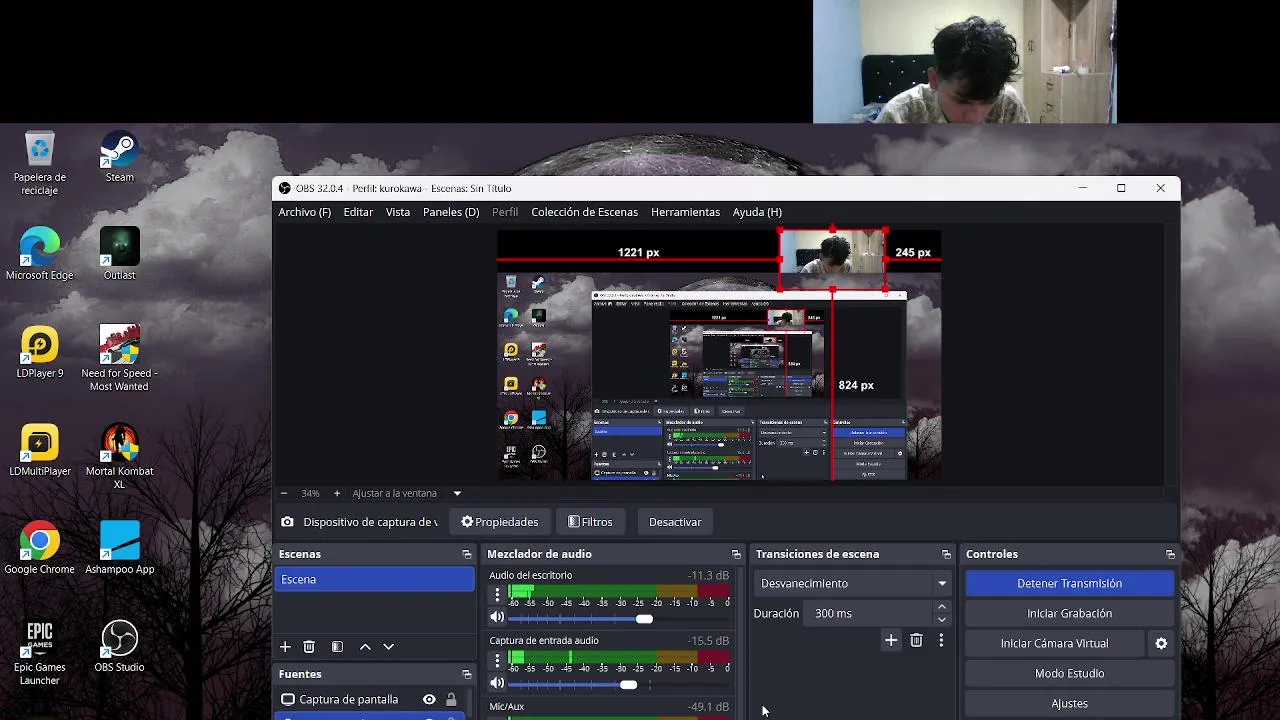Open Captura de entrada audio options menu

point(497,659)
